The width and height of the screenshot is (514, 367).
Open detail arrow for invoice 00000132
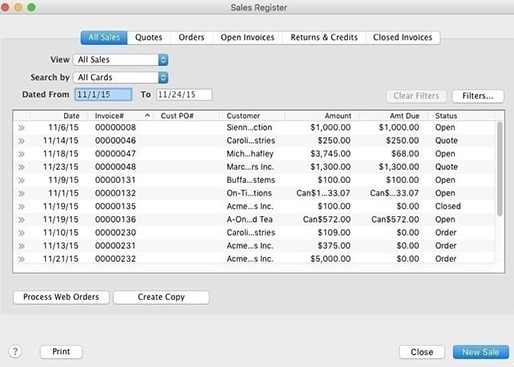[x=21, y=193]
